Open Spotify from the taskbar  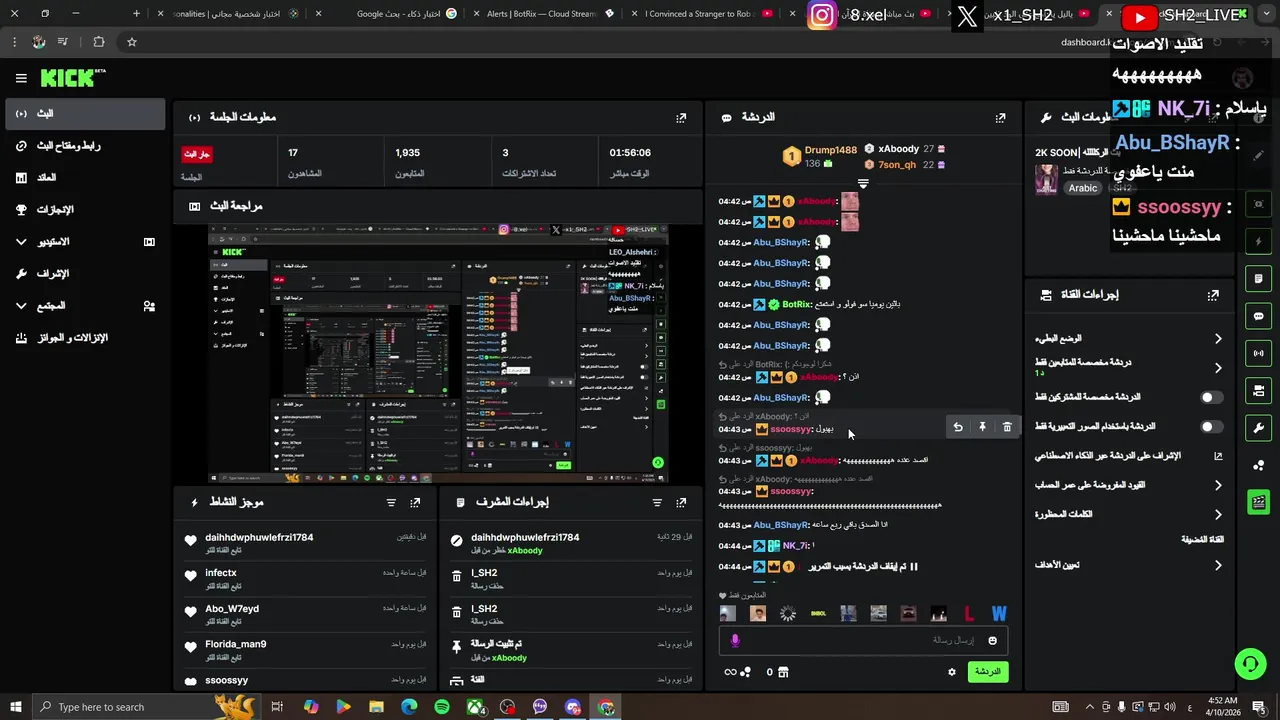click(x=442, y=707)
